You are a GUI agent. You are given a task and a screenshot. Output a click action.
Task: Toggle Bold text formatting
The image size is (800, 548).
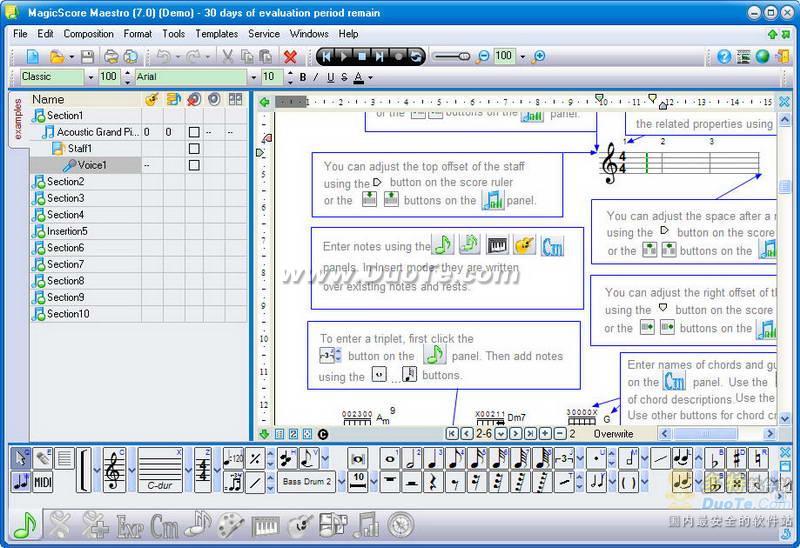pos(303,77)
